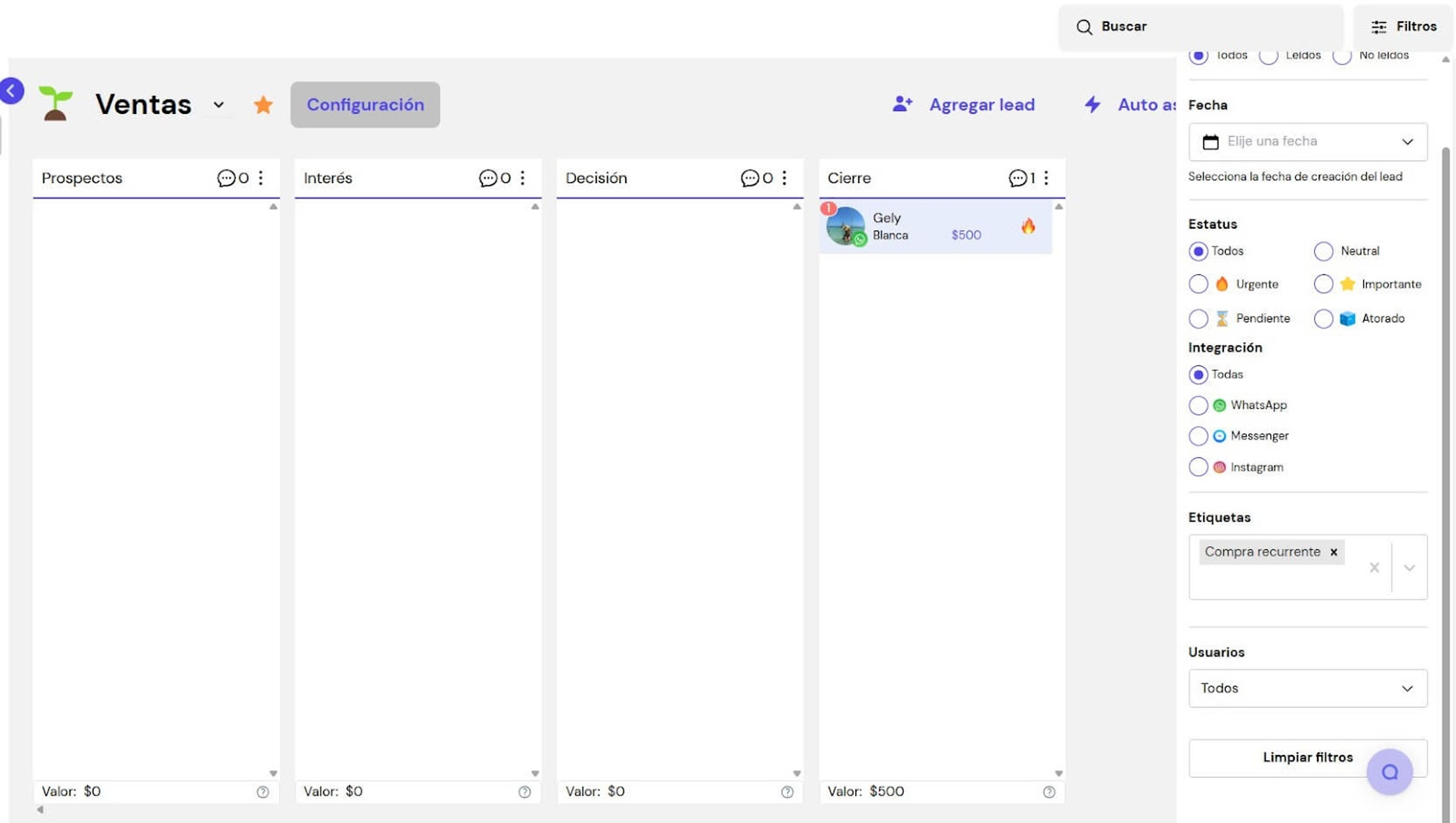Toggle the Filtros panel button

1404,27
